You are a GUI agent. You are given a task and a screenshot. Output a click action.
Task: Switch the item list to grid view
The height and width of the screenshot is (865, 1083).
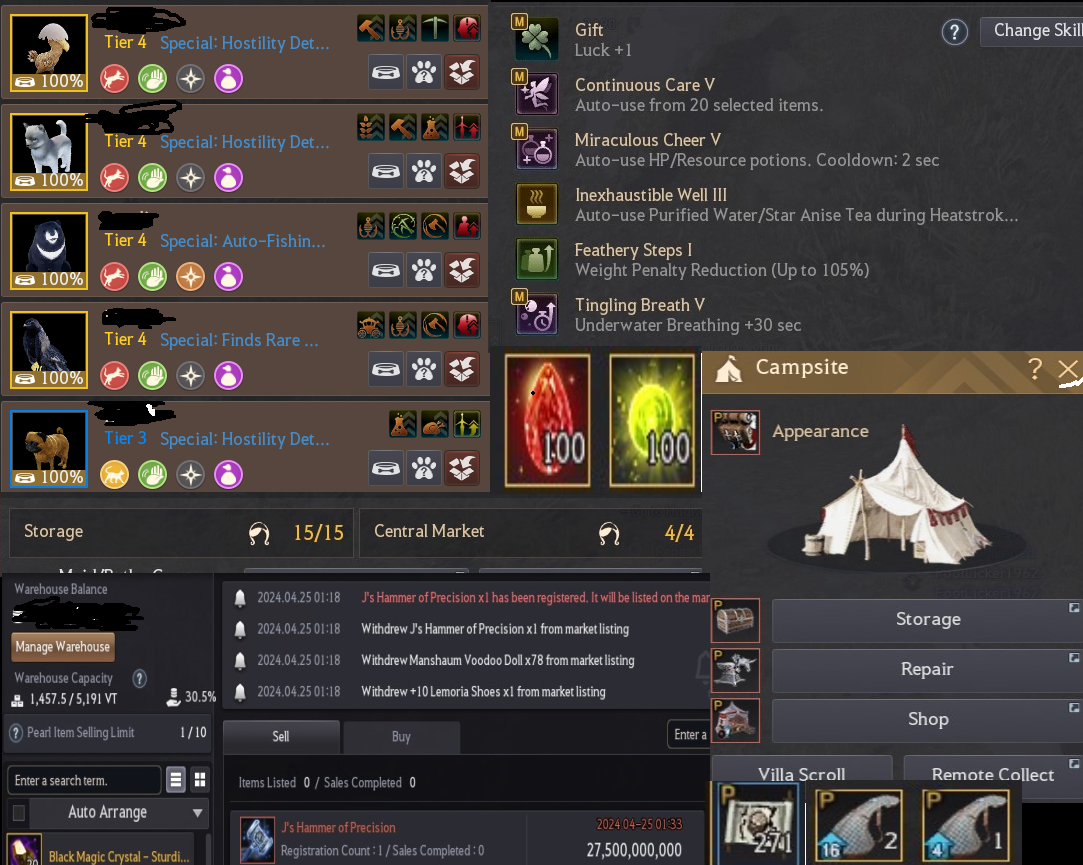tap(200, 780)
